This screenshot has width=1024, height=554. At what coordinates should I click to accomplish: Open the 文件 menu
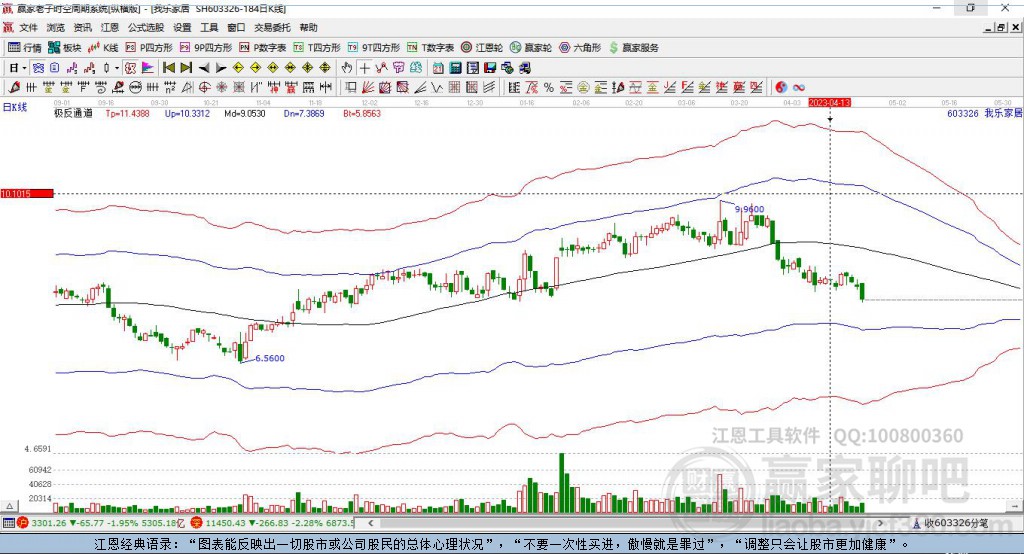[28, 27]
